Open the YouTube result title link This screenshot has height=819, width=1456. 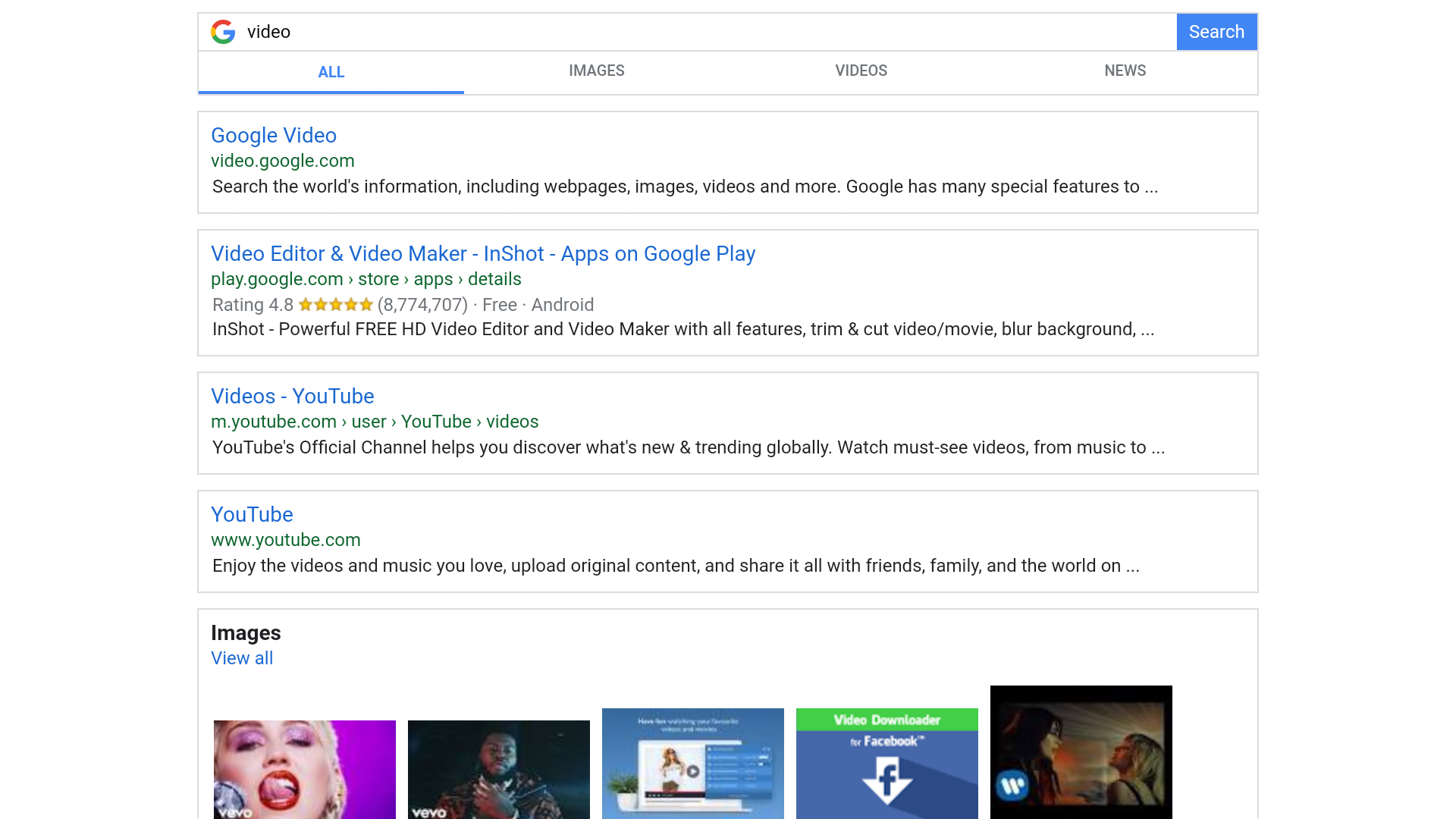252,514
